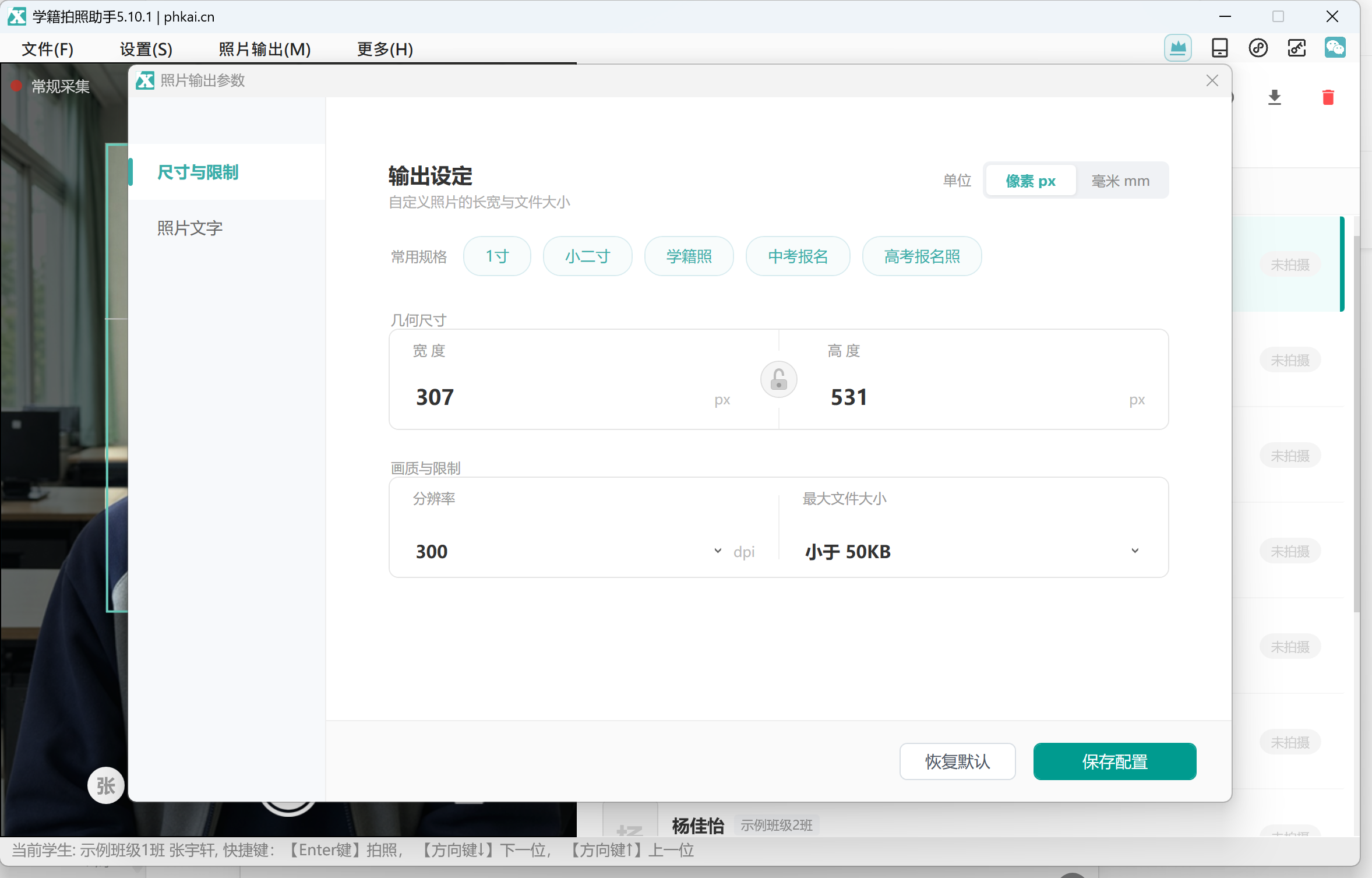
Task: Click the first 未拍摄 status badge
Action: (1290, 265)
